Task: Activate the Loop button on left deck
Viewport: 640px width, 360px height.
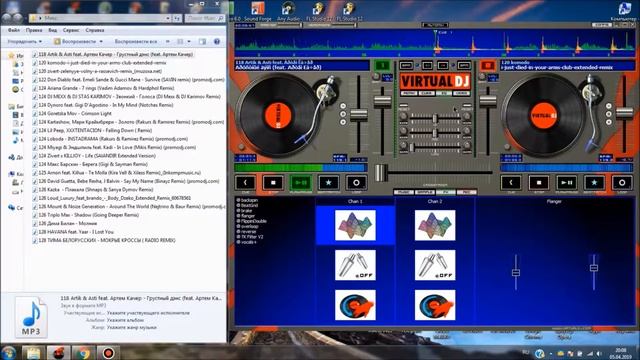Action: 356,183
